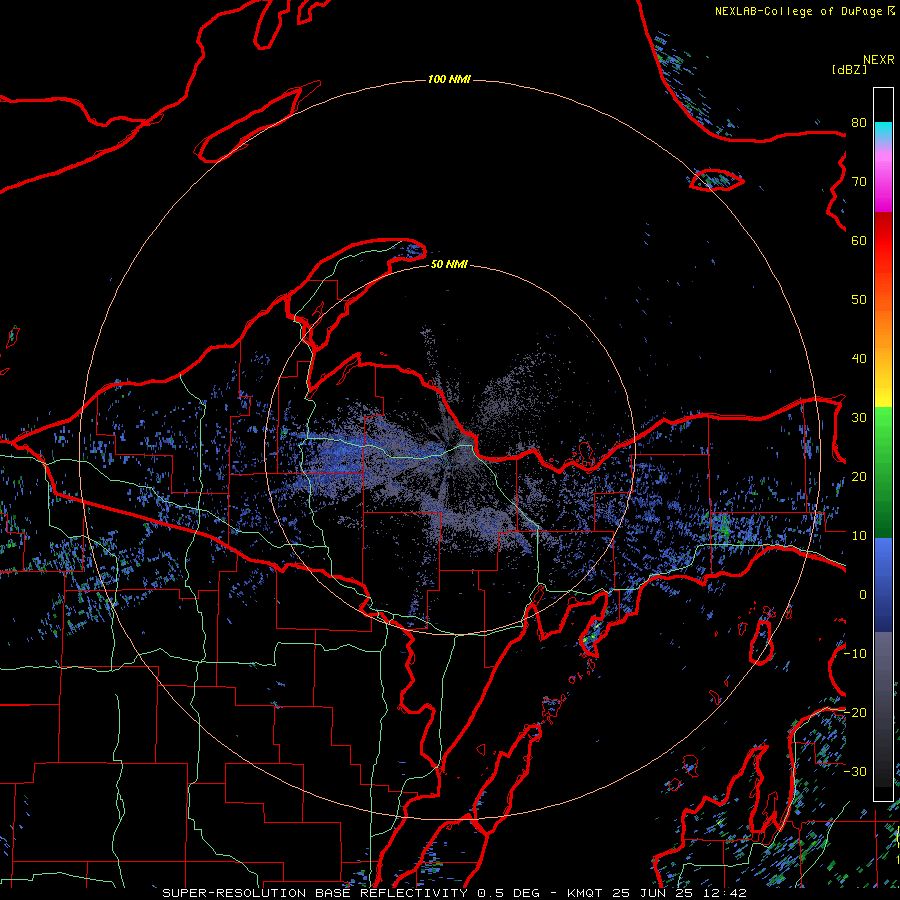Click the 60 dBZ scale label
The image size is (900, 900).
coord(859,240)
